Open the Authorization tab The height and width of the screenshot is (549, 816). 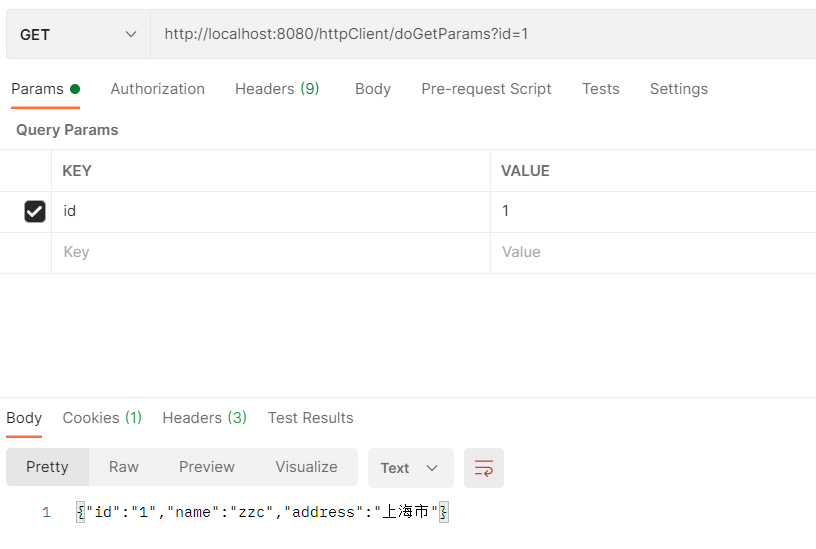click(x=157, y=89)
